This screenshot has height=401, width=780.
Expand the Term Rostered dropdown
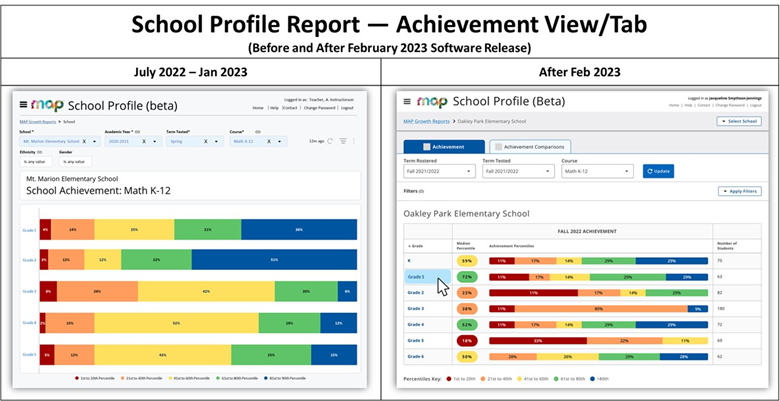click(x=437, y=171)
